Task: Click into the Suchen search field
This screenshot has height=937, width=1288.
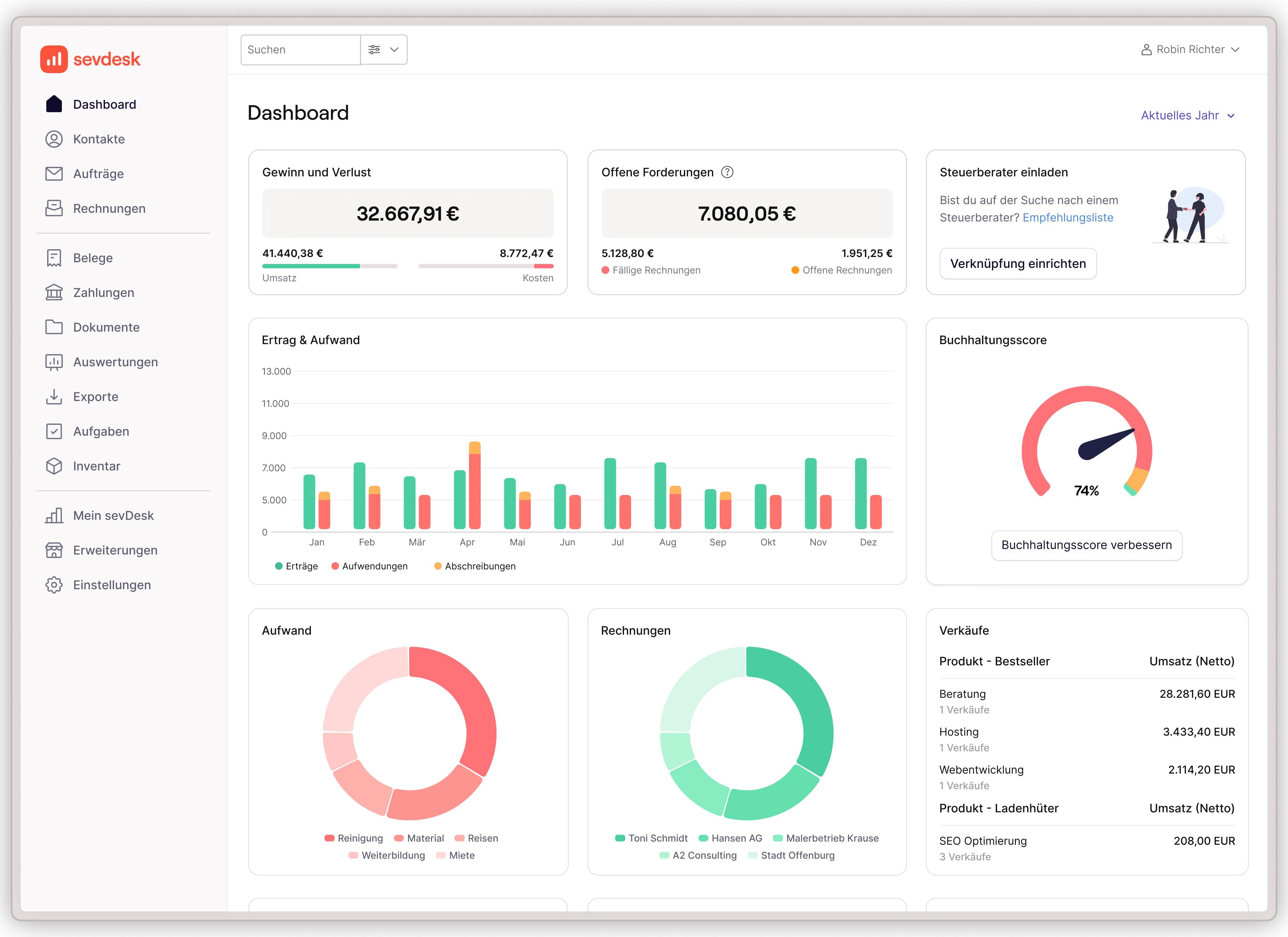Action: (x=300, y=50)
